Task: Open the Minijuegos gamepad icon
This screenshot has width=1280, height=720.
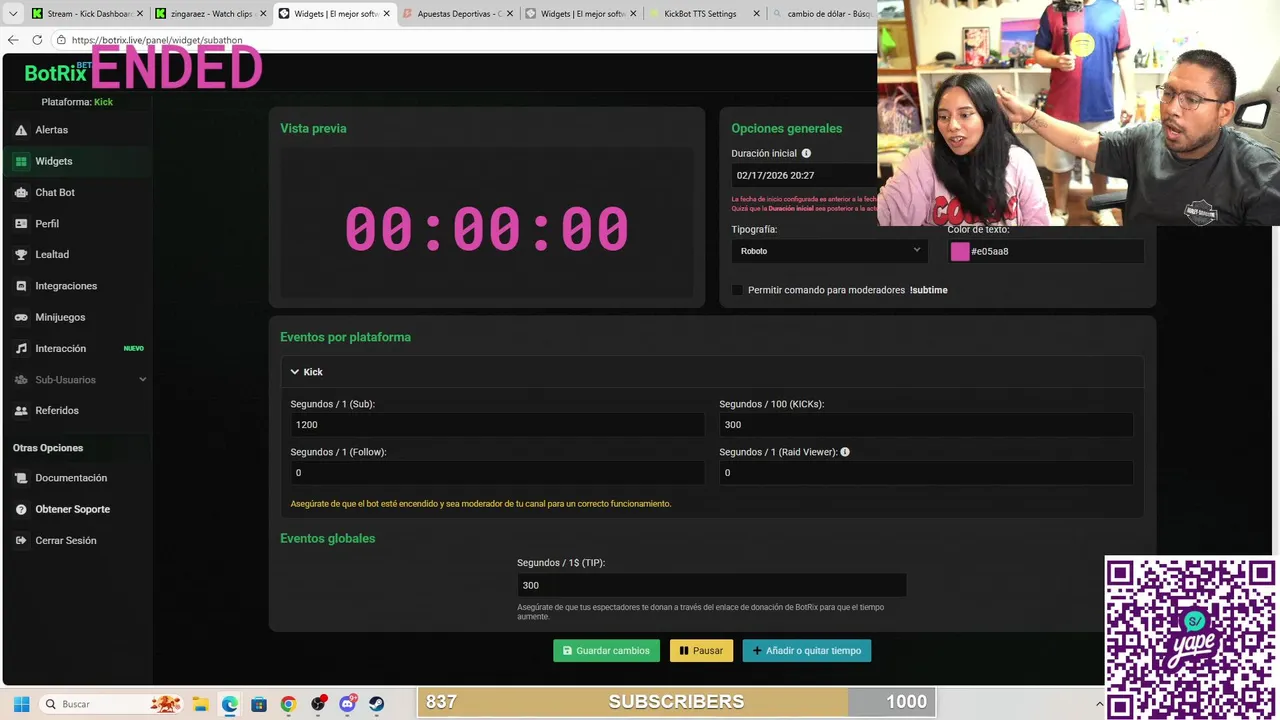Action: pyautogui.click(x=21, y=317)
